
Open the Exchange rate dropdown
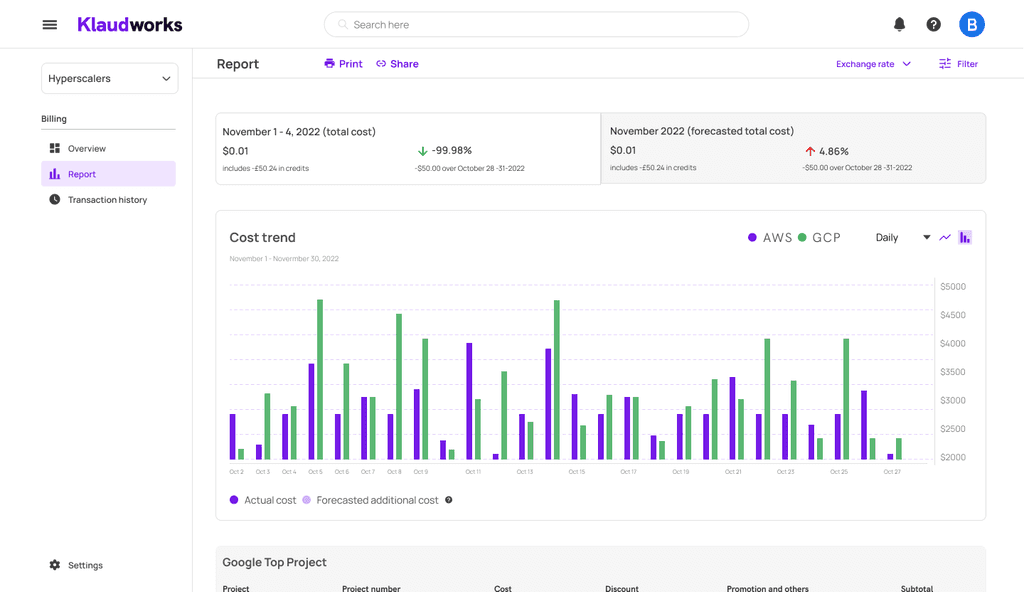[x=873, y=63]
